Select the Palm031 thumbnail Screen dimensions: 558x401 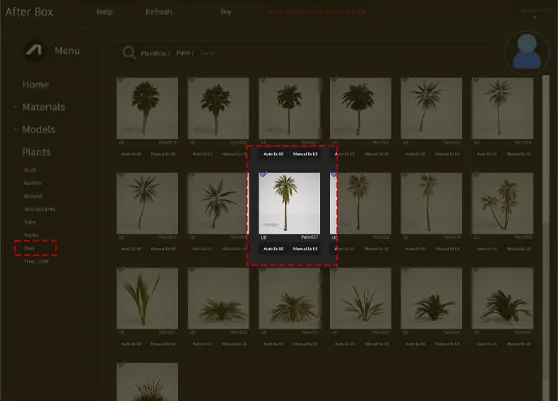(147, 299)
